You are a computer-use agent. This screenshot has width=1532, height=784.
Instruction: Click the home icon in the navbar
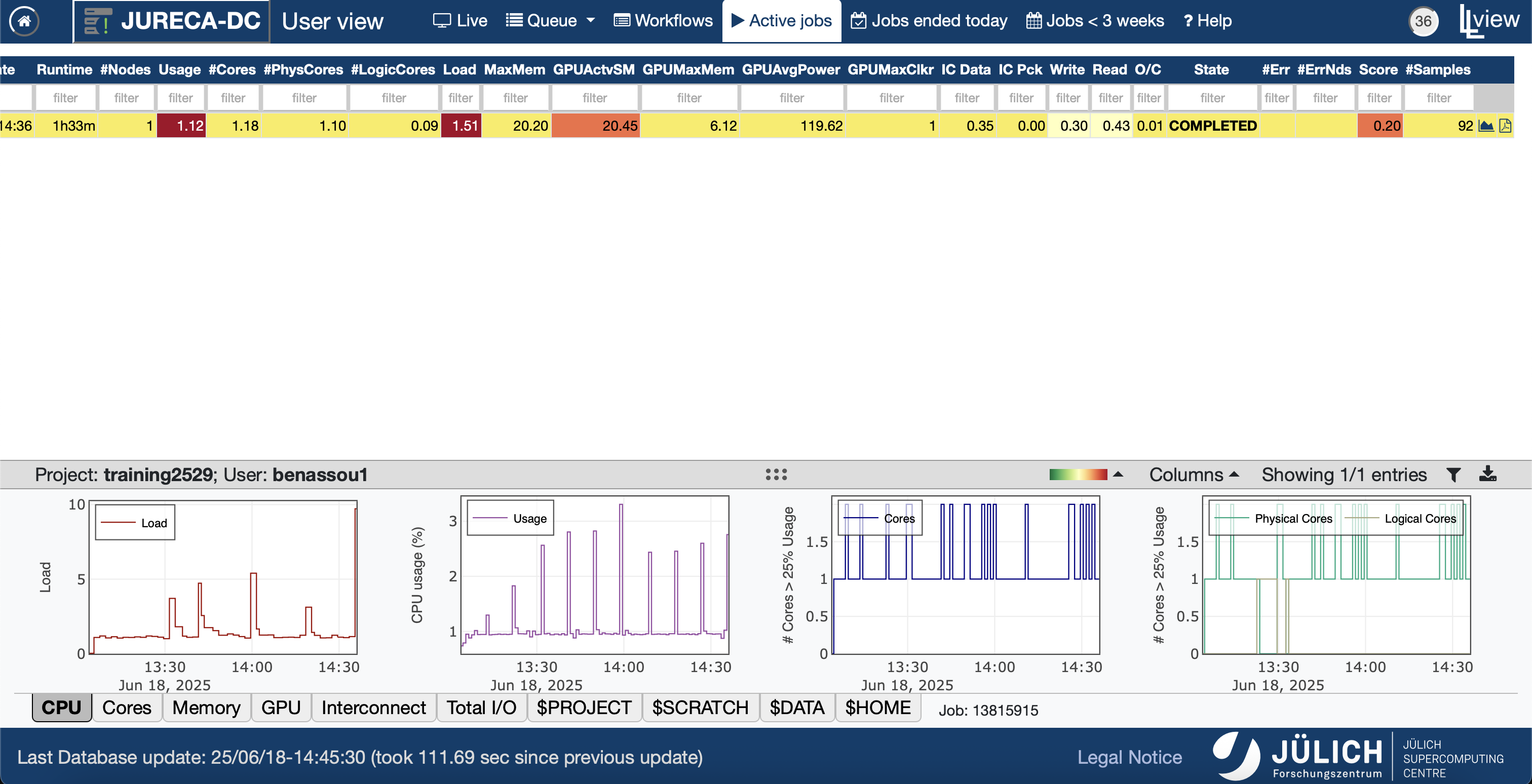pyautogui.click(x=24, y=21)
